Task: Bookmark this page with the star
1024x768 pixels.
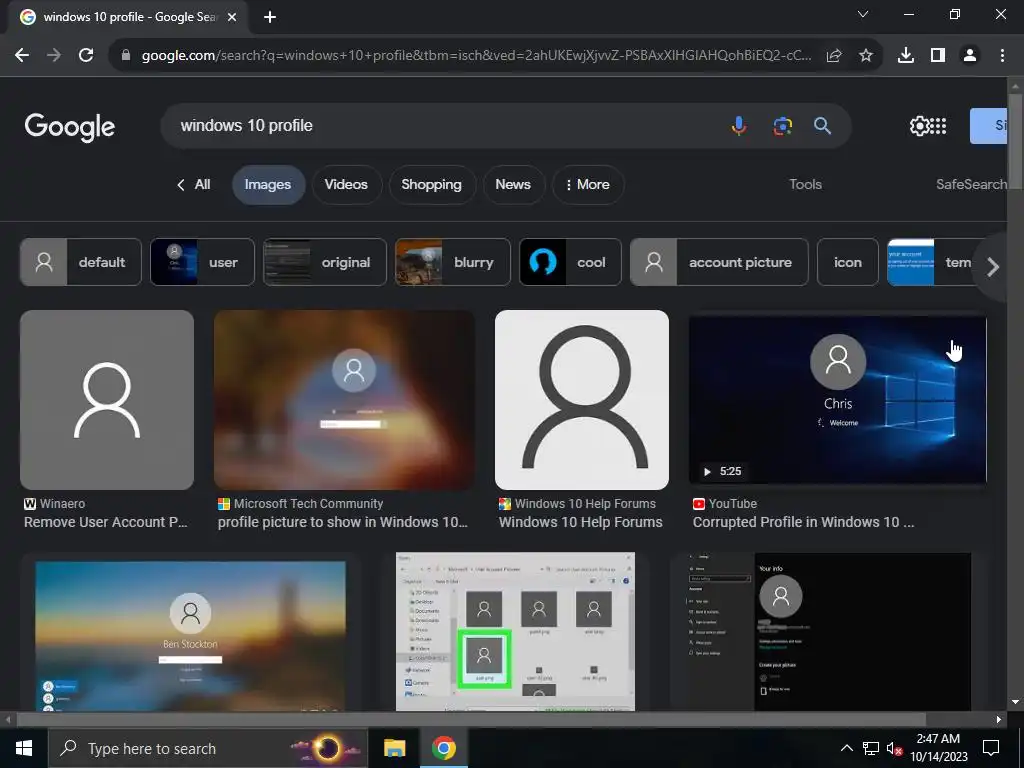Action: 866,56
